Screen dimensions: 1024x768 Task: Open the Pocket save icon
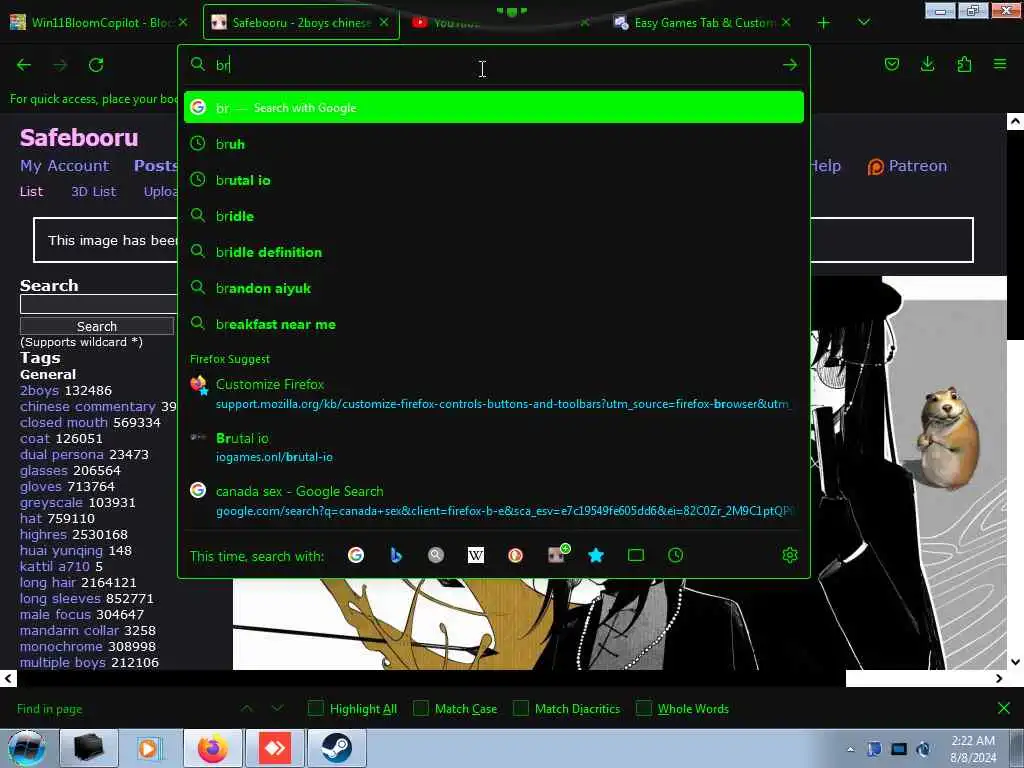(891, 64)
